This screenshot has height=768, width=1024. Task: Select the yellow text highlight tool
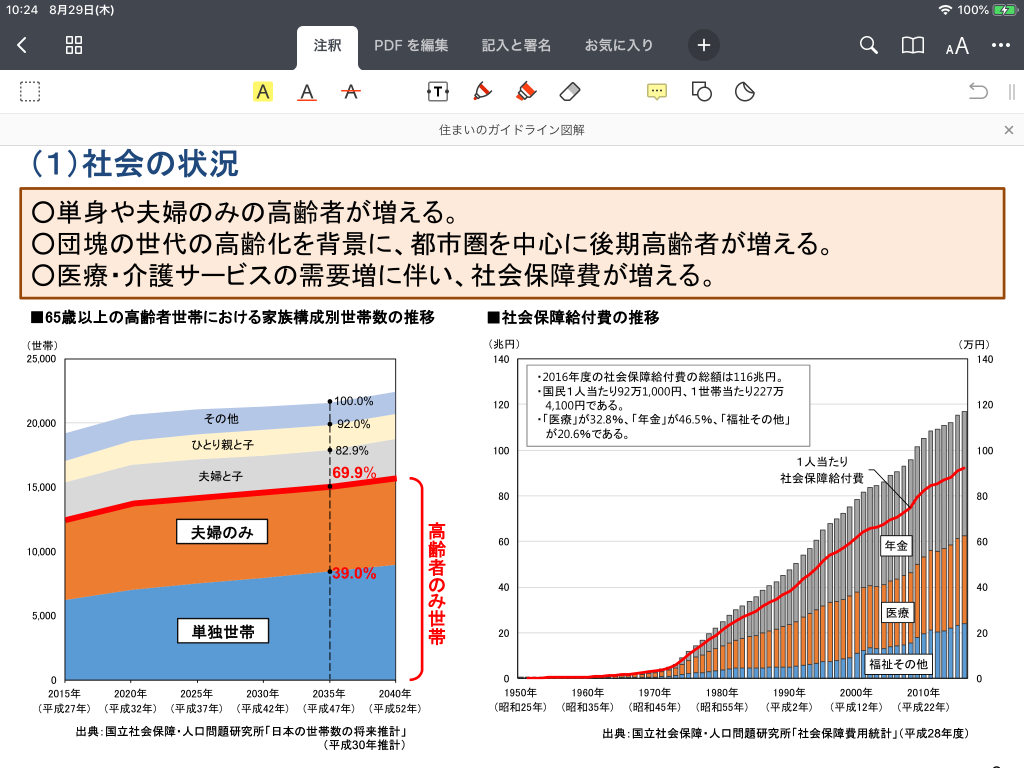(263, 92)
